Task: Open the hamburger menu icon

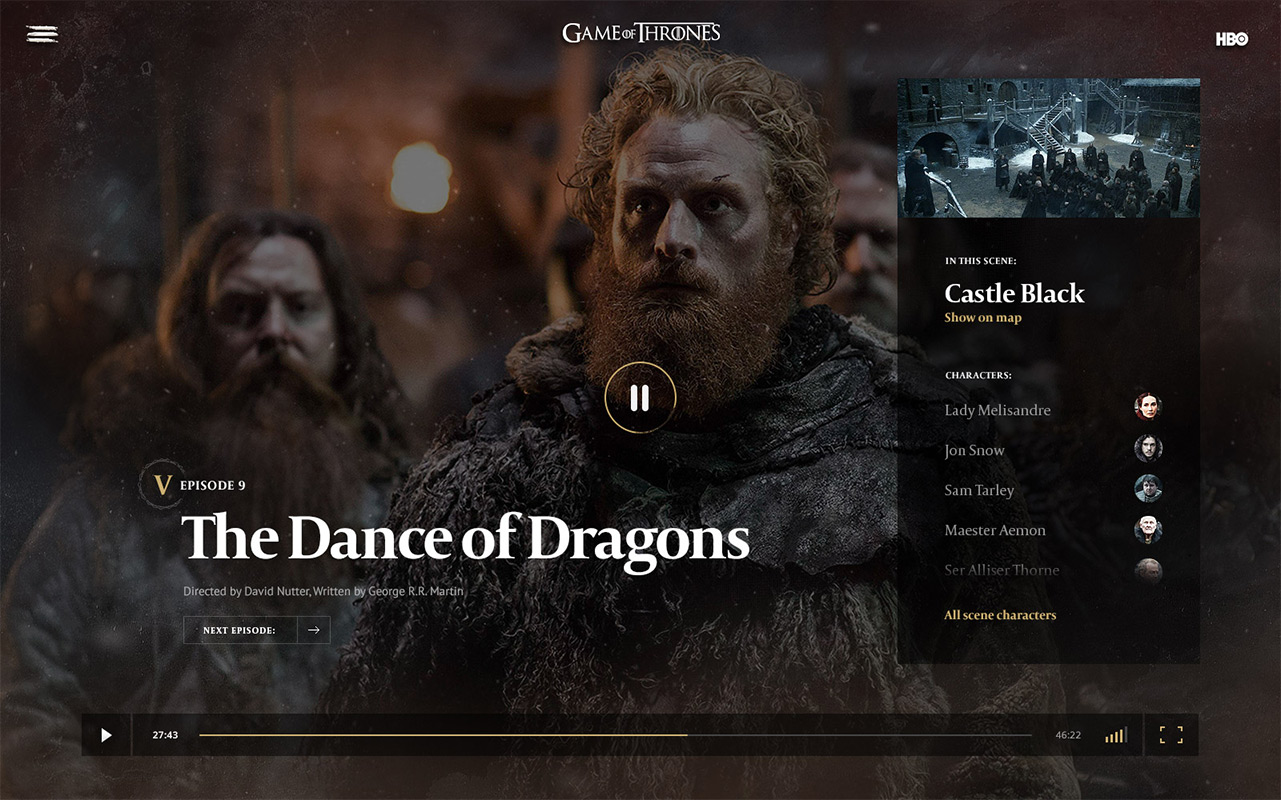Action: coord(42,34)
